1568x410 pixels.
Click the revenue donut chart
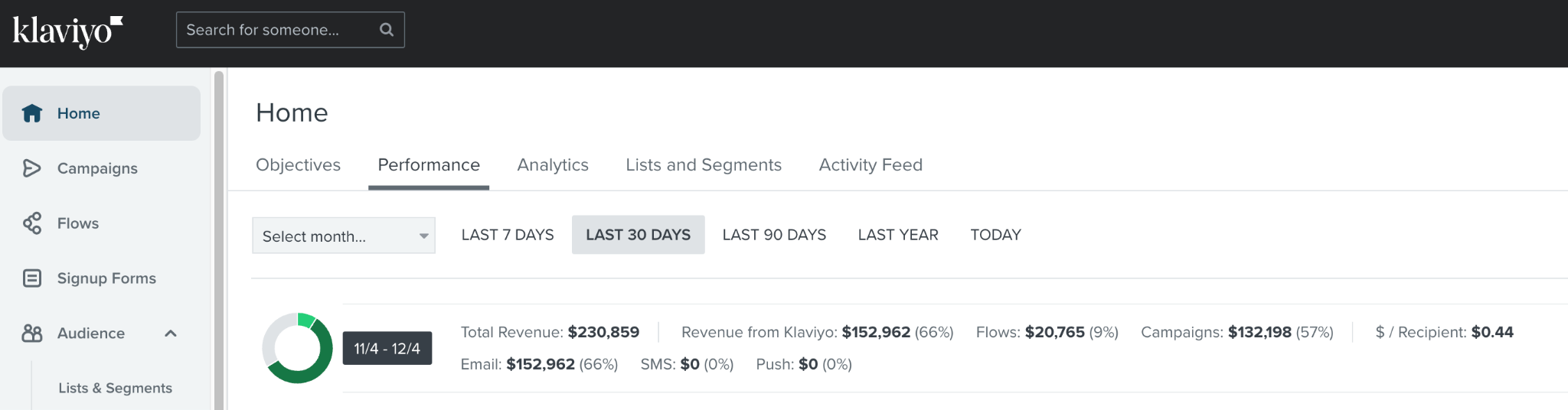[x=298, y=348]
